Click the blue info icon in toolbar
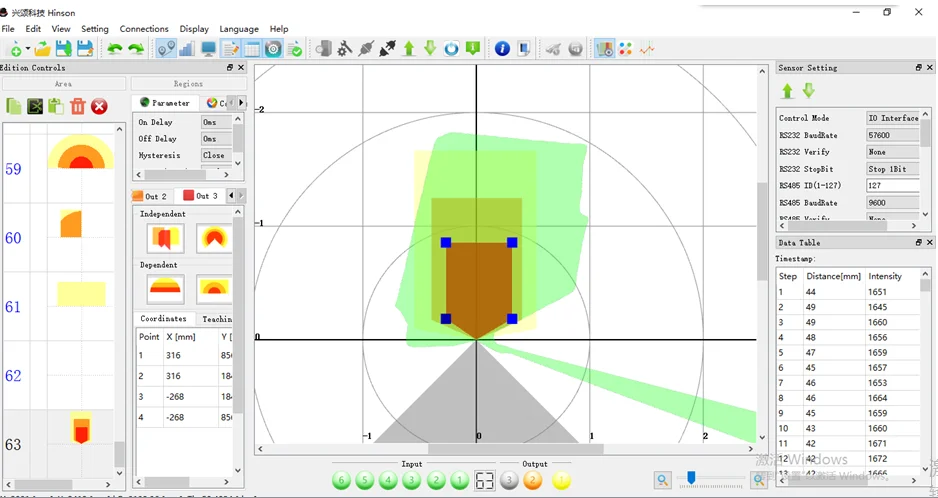The width and height of the screenshot is (938, 498). point(502,48)
